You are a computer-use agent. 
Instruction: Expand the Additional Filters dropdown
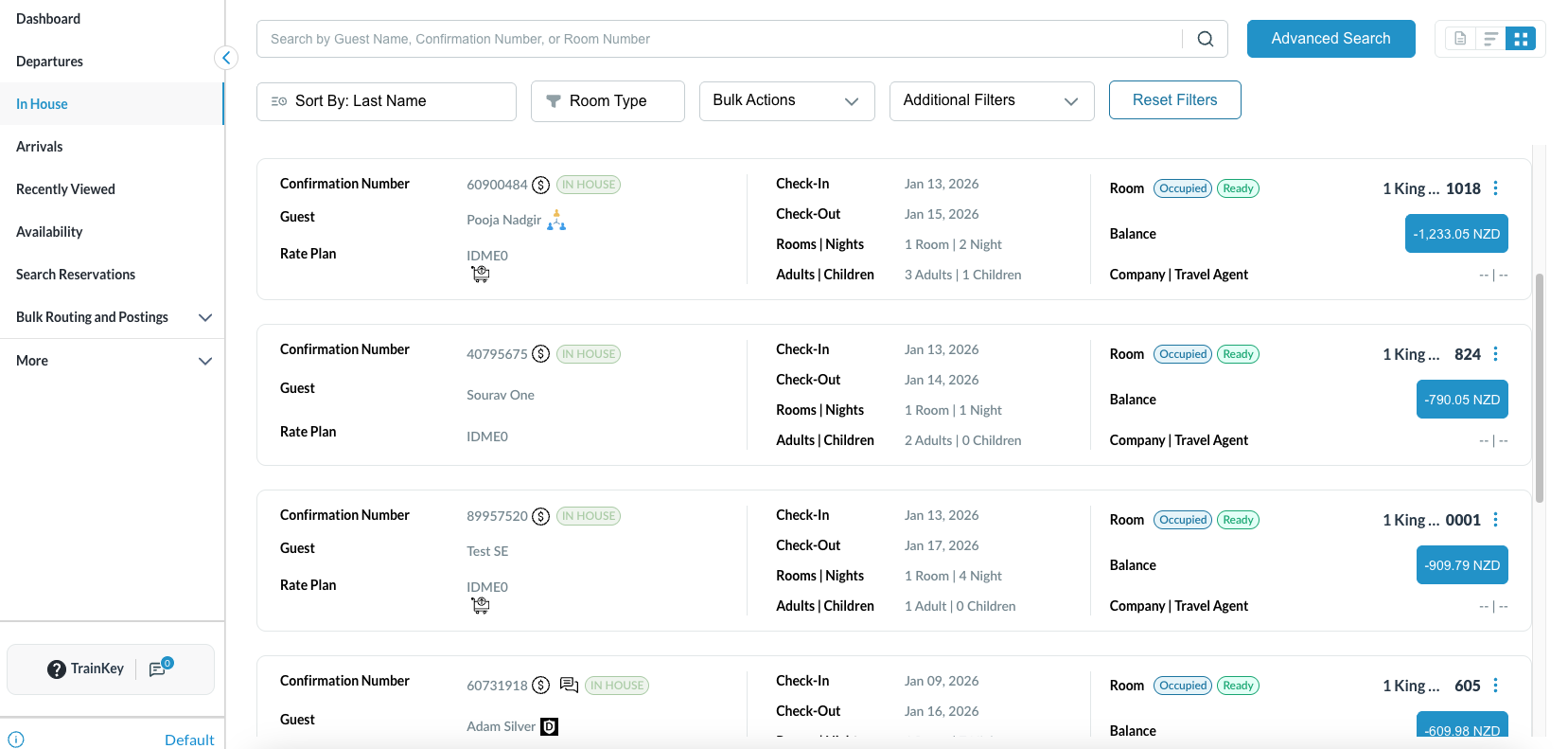pos(991,101)
